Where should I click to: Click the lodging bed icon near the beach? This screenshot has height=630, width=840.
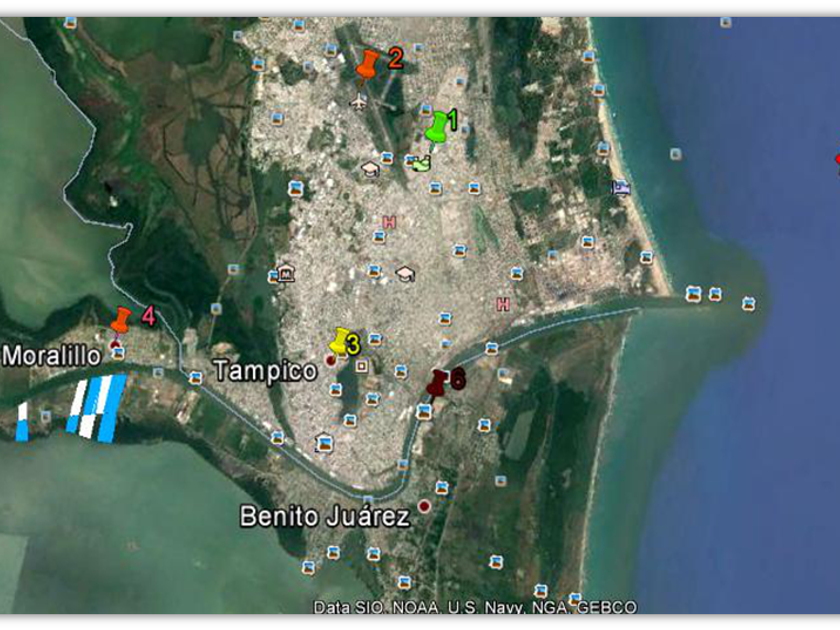pyautogui.click(x=621, y=188)
